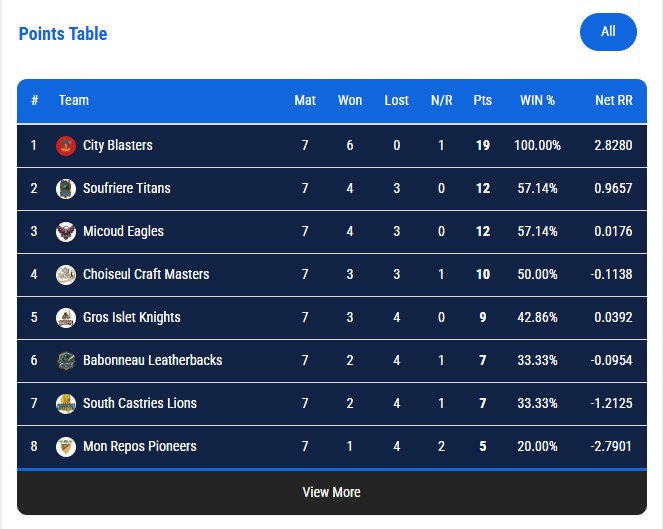Sort by the Net RR column header
The height and width of the screenshot is (529, 663).
(614, 100)
